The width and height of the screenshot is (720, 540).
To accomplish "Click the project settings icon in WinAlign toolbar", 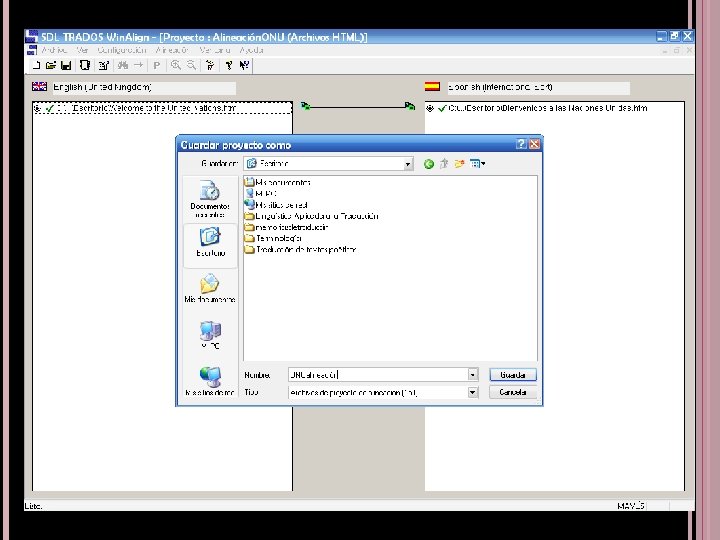I will (103, 65).
